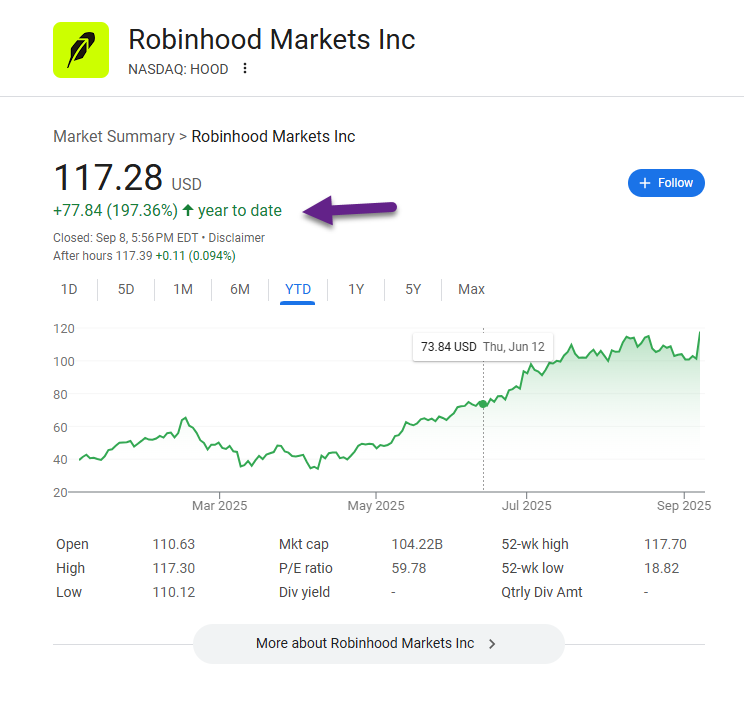This screenshot has height=702, width=744.
Task: Open More about Robinhood Markets Inc
Action: click(379, 644)
